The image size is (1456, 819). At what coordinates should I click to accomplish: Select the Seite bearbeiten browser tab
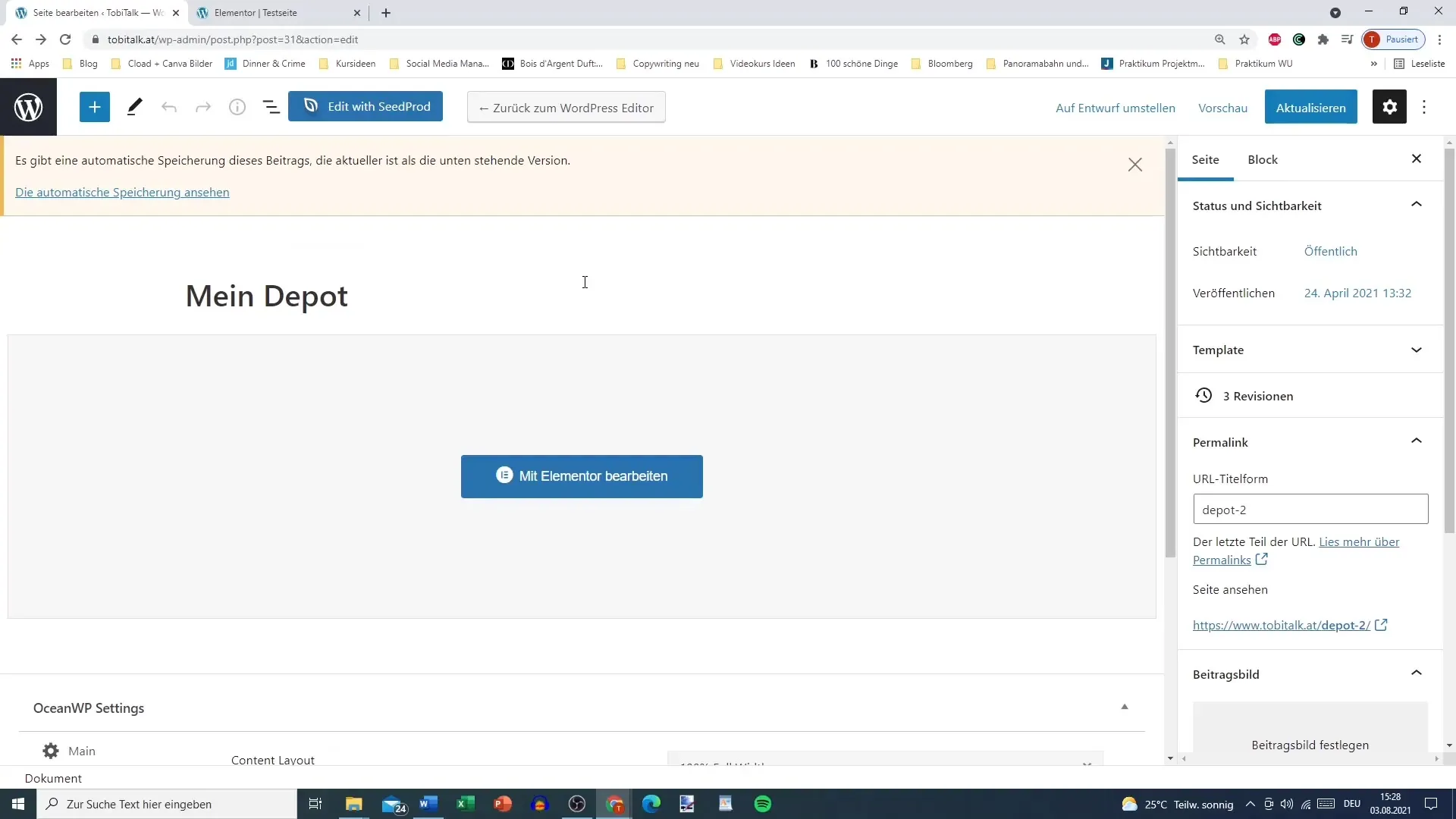click(x=96, y=13)
